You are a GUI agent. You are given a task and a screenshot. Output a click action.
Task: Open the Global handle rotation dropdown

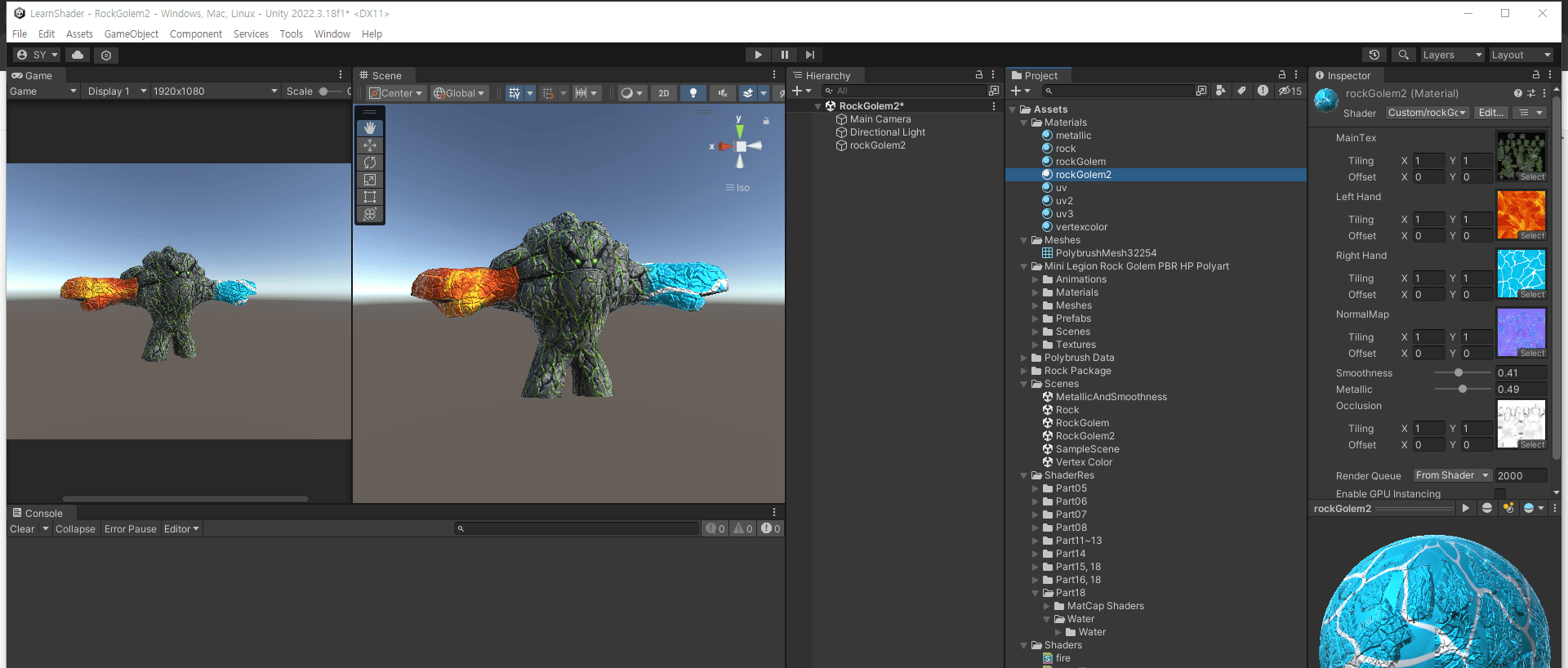pos(460,93)
